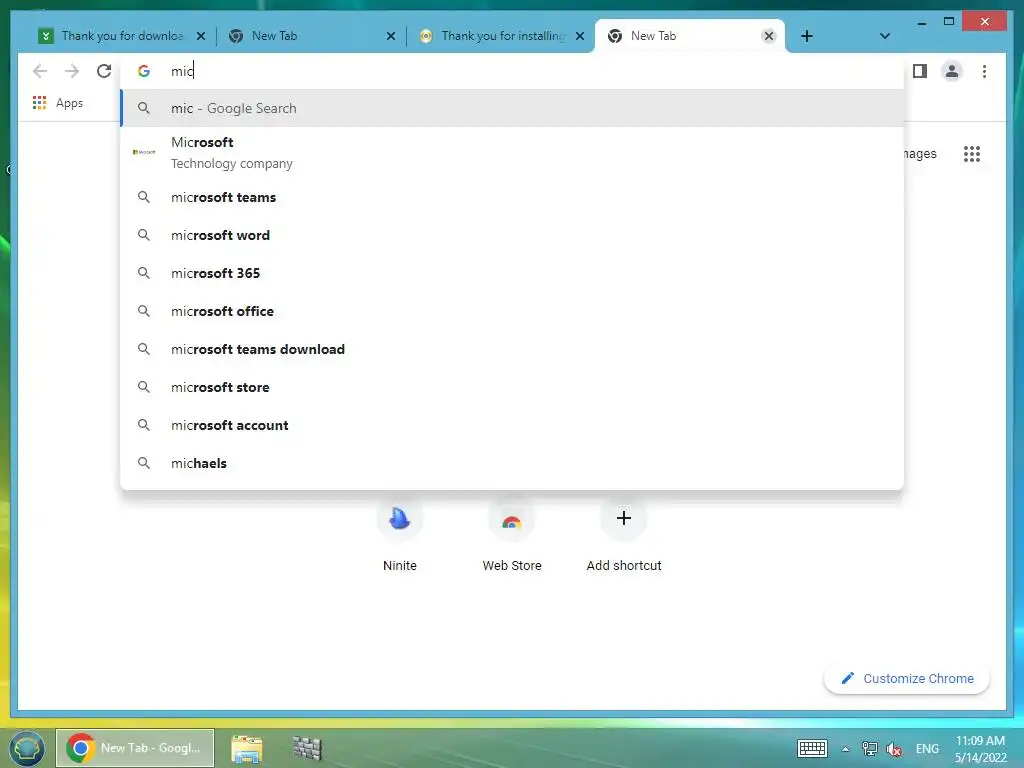
Task: Close the Thank you for installing tab
Action: pyautogui.click(x=580, y=36)
